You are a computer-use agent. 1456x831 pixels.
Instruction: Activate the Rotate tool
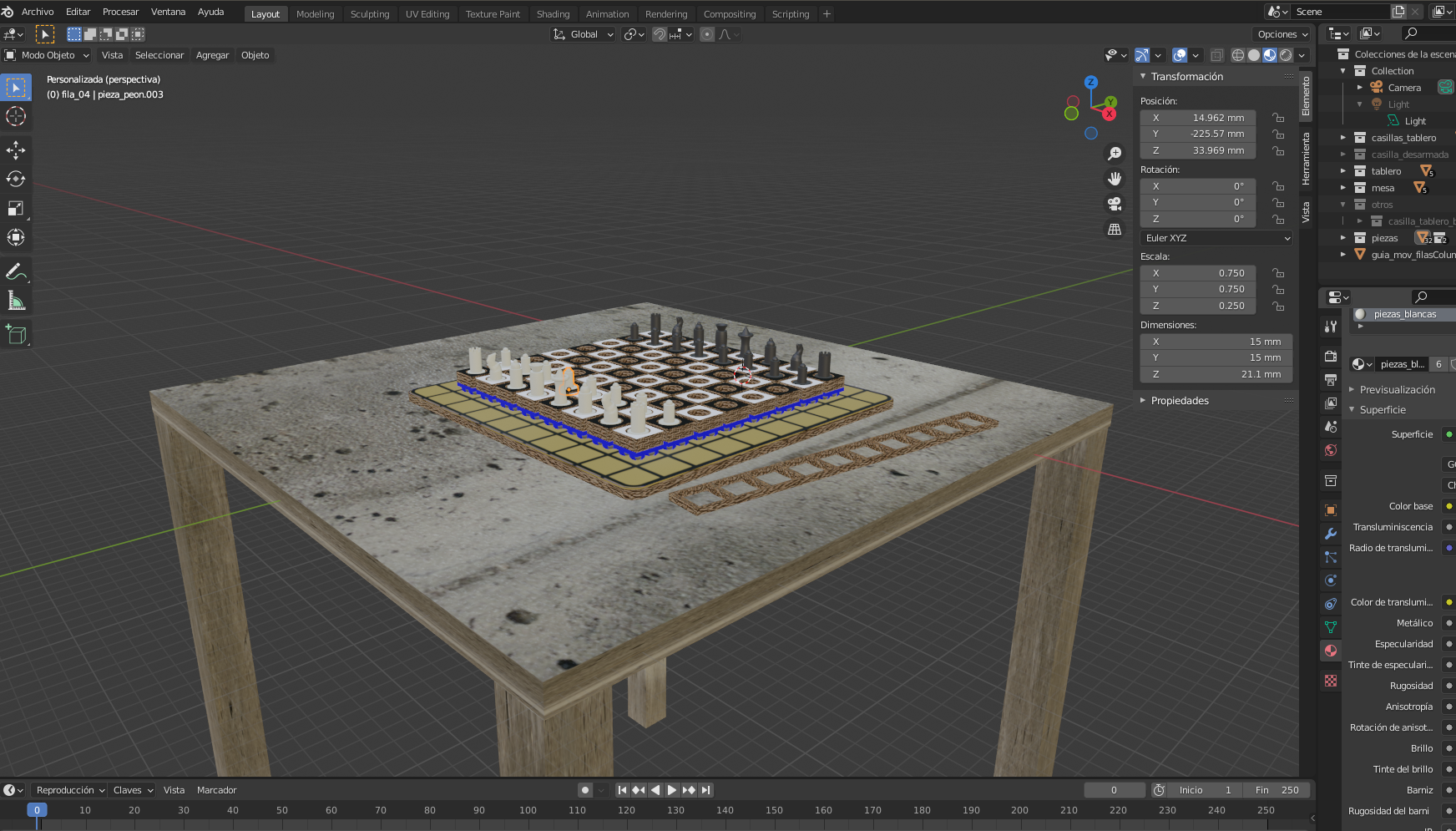click(16, 179)
